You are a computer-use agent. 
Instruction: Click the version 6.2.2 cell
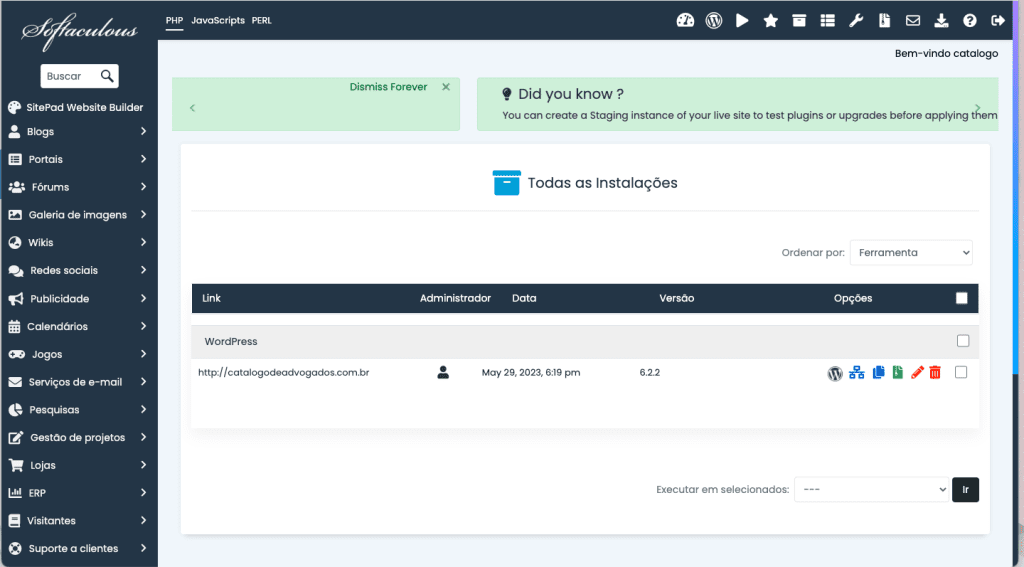pyautogui.click(x=650, y=372)
